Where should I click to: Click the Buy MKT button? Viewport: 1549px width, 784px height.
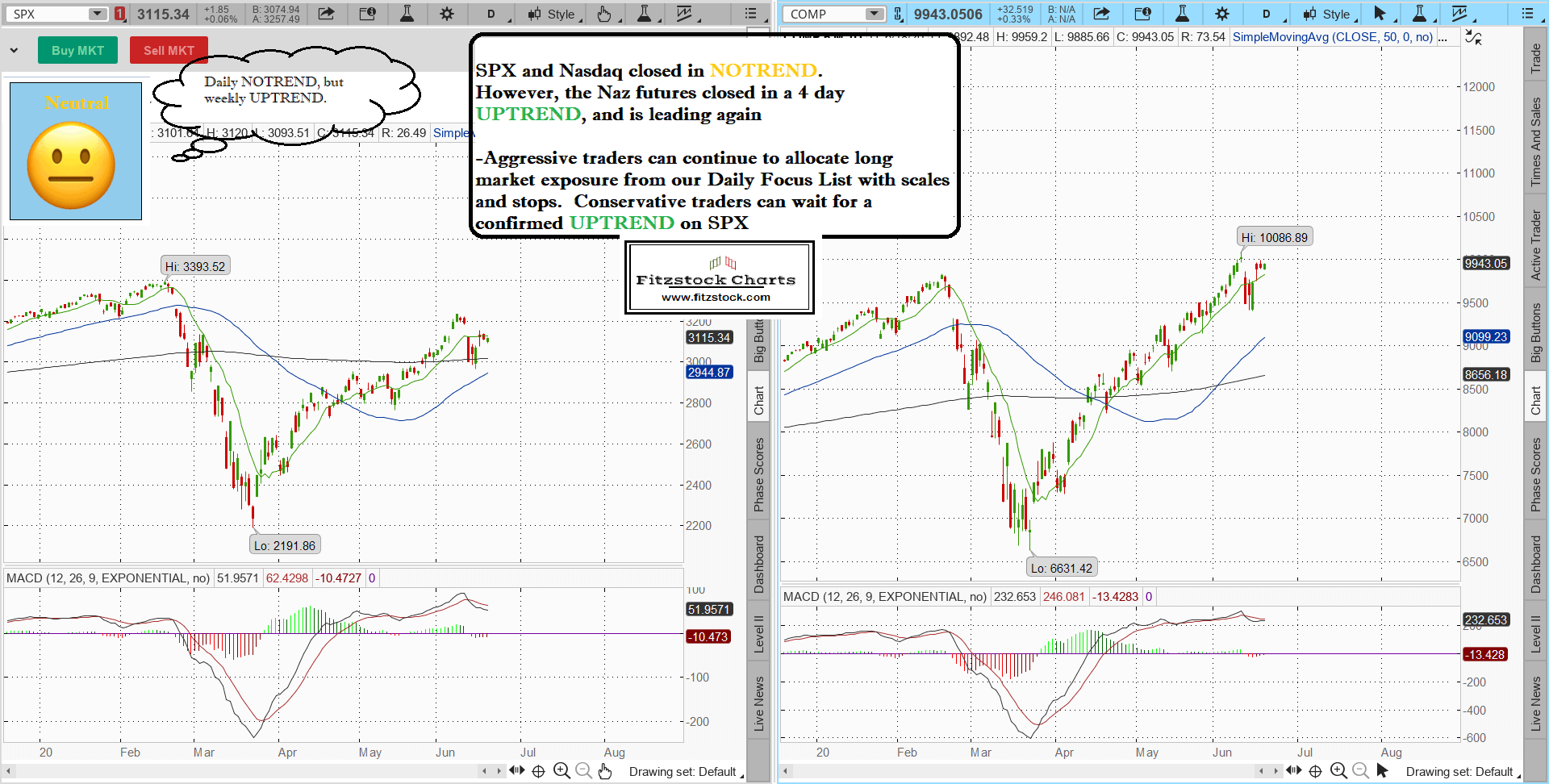pyautogui.click(x=77, y=50)
